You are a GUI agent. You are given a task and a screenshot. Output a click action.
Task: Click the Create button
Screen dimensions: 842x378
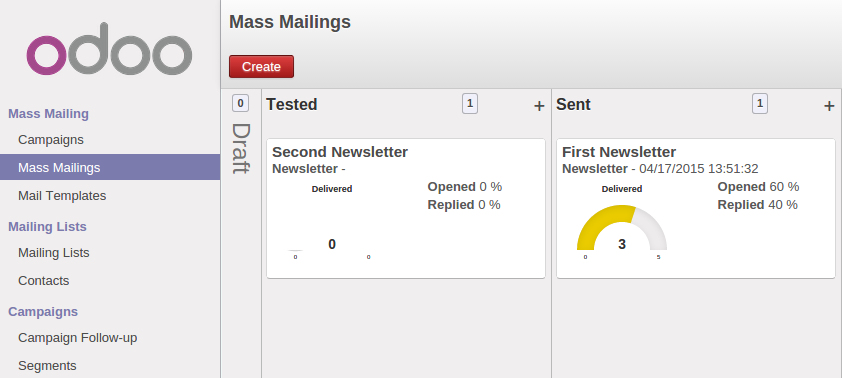point(262,67)
